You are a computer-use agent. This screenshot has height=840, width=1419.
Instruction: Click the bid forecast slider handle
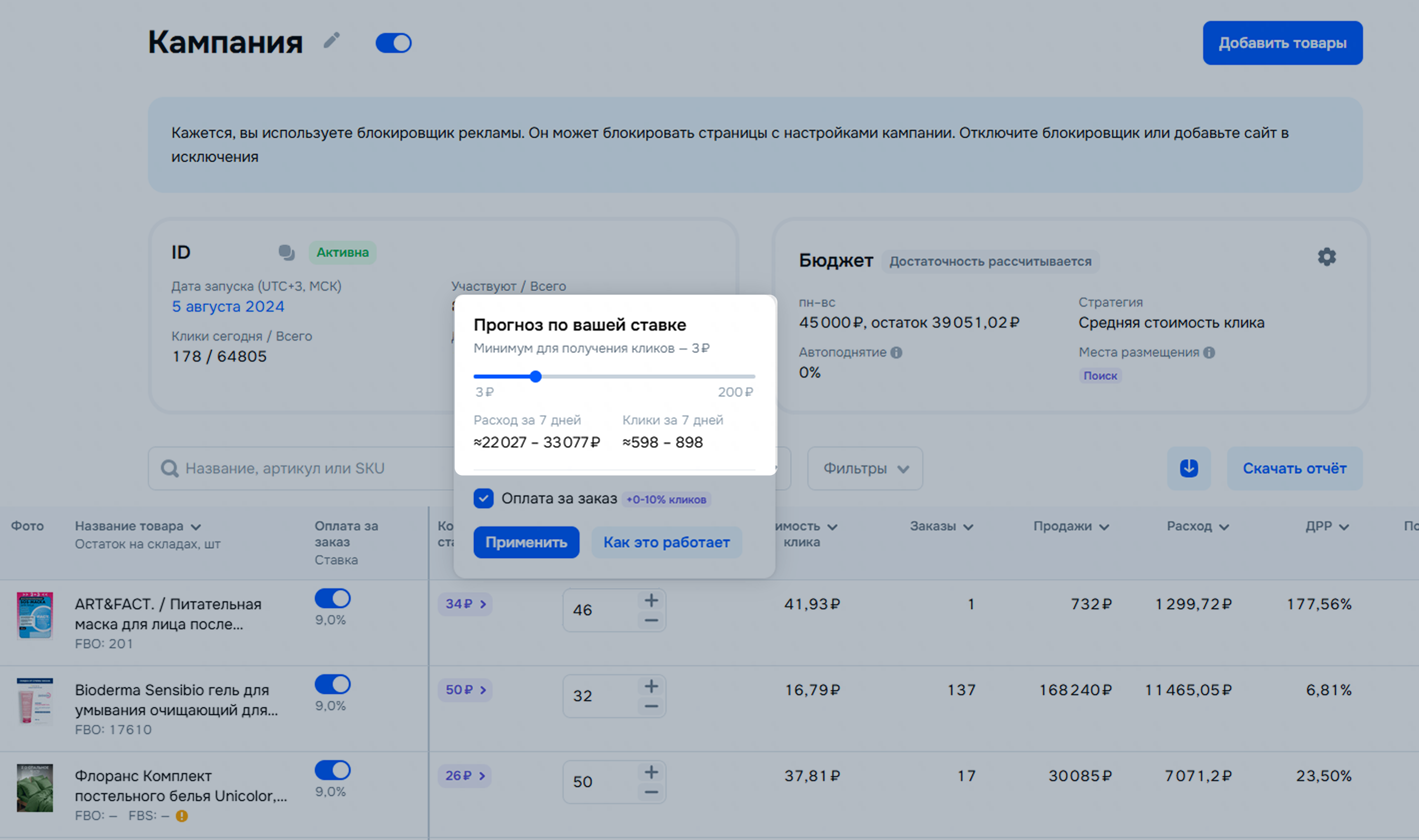click(x=536, y=377)
